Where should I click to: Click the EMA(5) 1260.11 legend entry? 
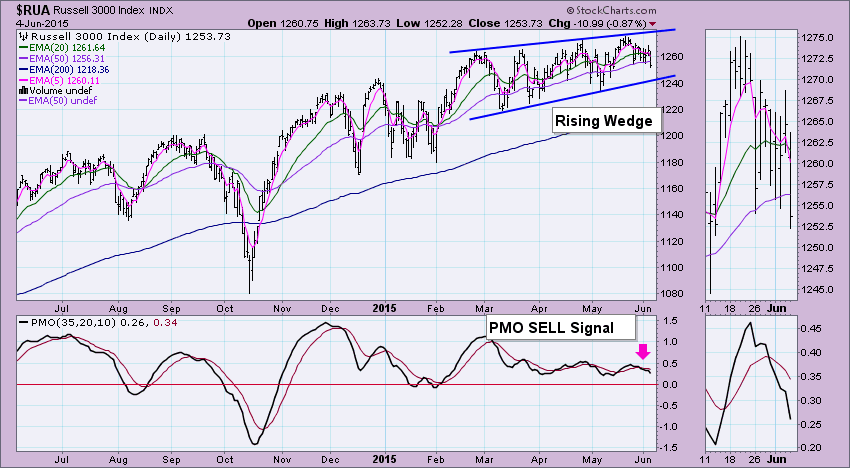60,80
